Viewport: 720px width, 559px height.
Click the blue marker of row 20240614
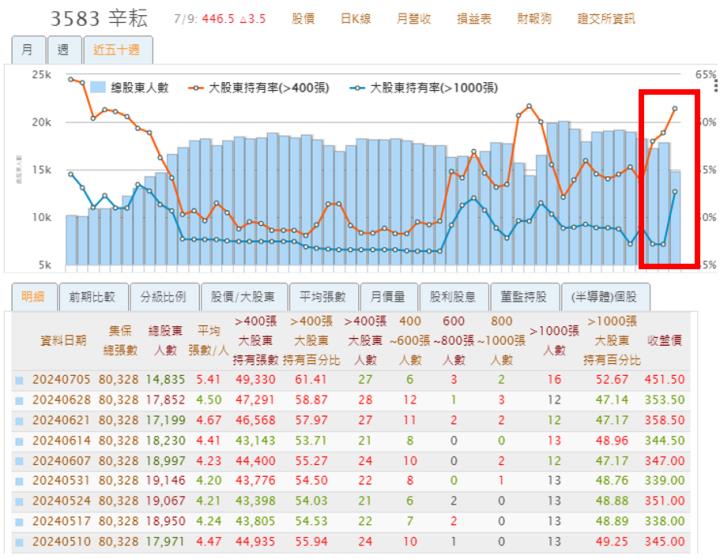click(x=19, y=441)
